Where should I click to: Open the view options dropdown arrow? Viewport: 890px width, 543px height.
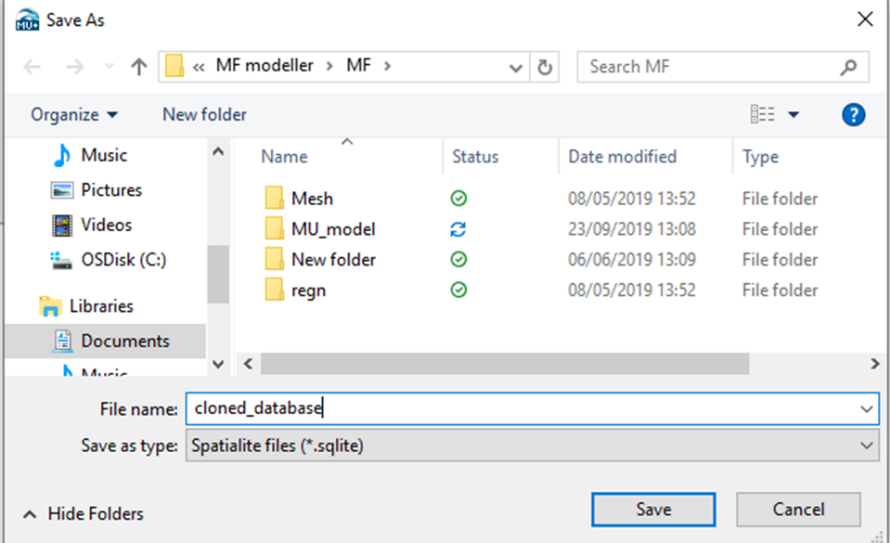pyautogui.click(x=793, y=115)
